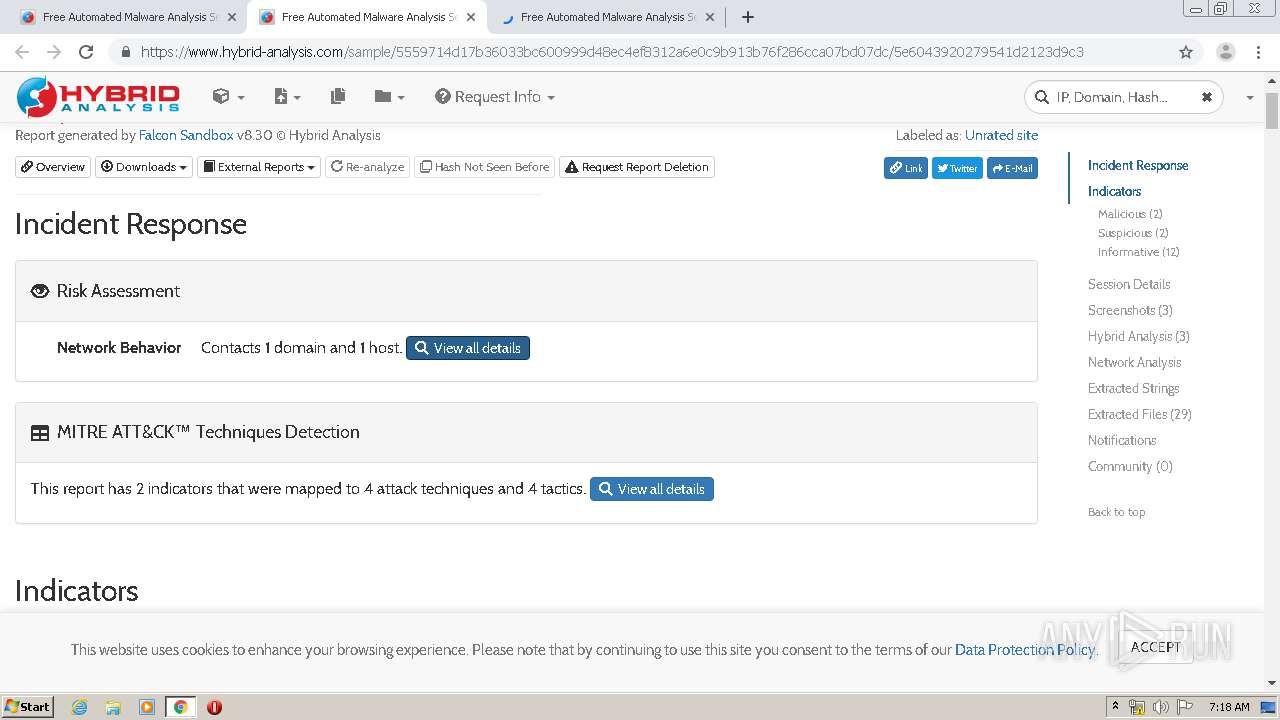The width and height of the screenshot is (1280, 720).
Task: Open the folder dropdown in navbar
Action: (x=389, y=97)
